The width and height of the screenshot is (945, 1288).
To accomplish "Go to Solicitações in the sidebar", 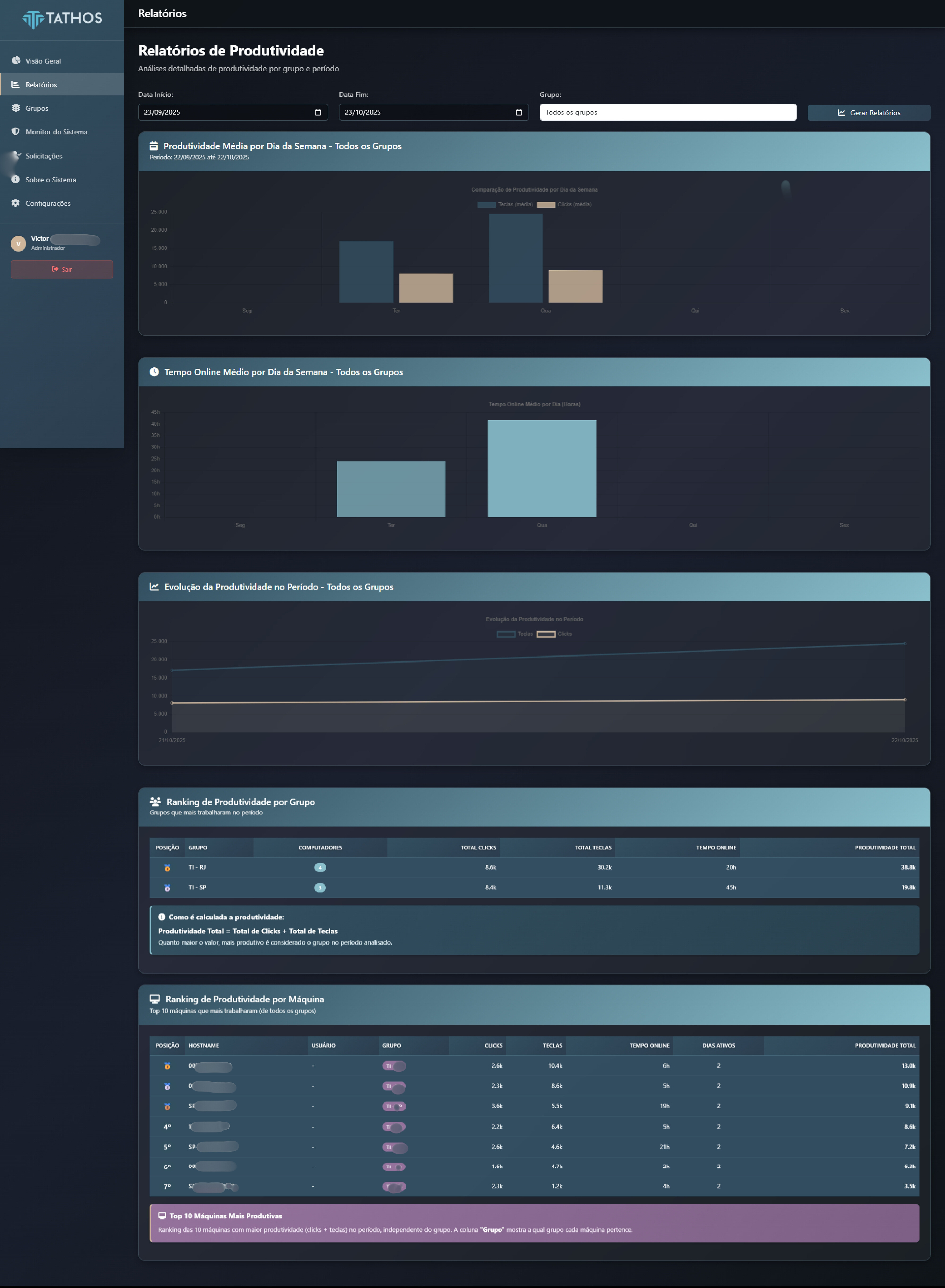I will [x=43, y=156].
